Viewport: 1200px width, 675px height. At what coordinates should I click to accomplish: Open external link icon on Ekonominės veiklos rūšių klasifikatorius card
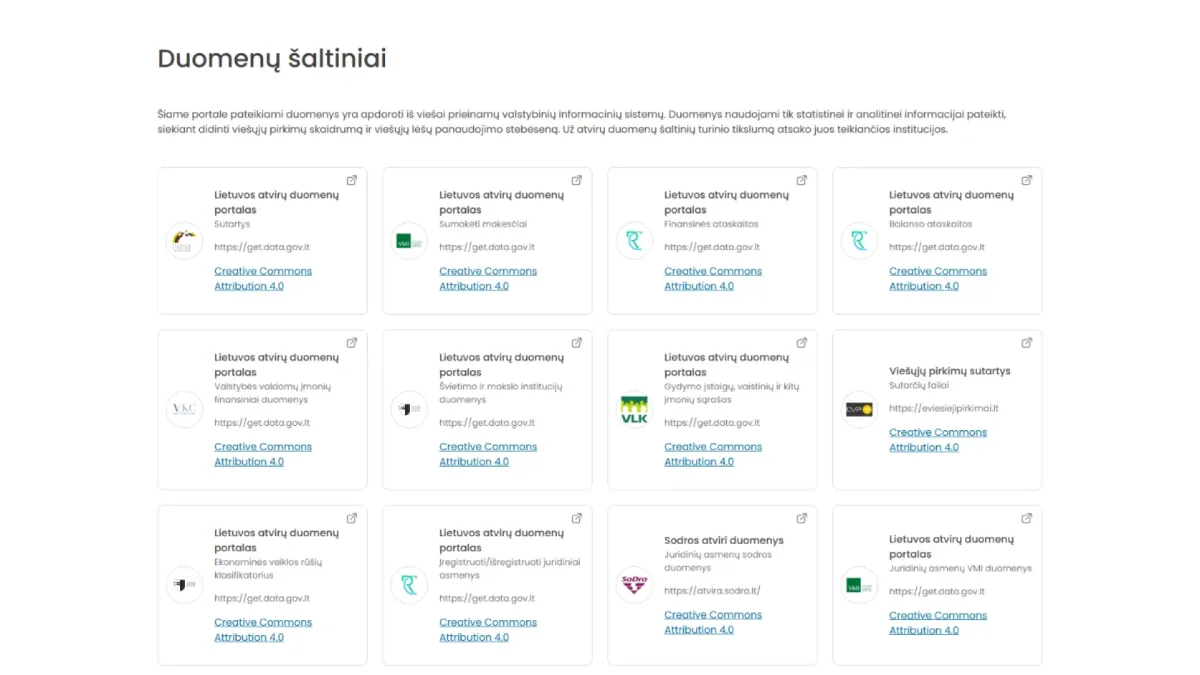352,518
